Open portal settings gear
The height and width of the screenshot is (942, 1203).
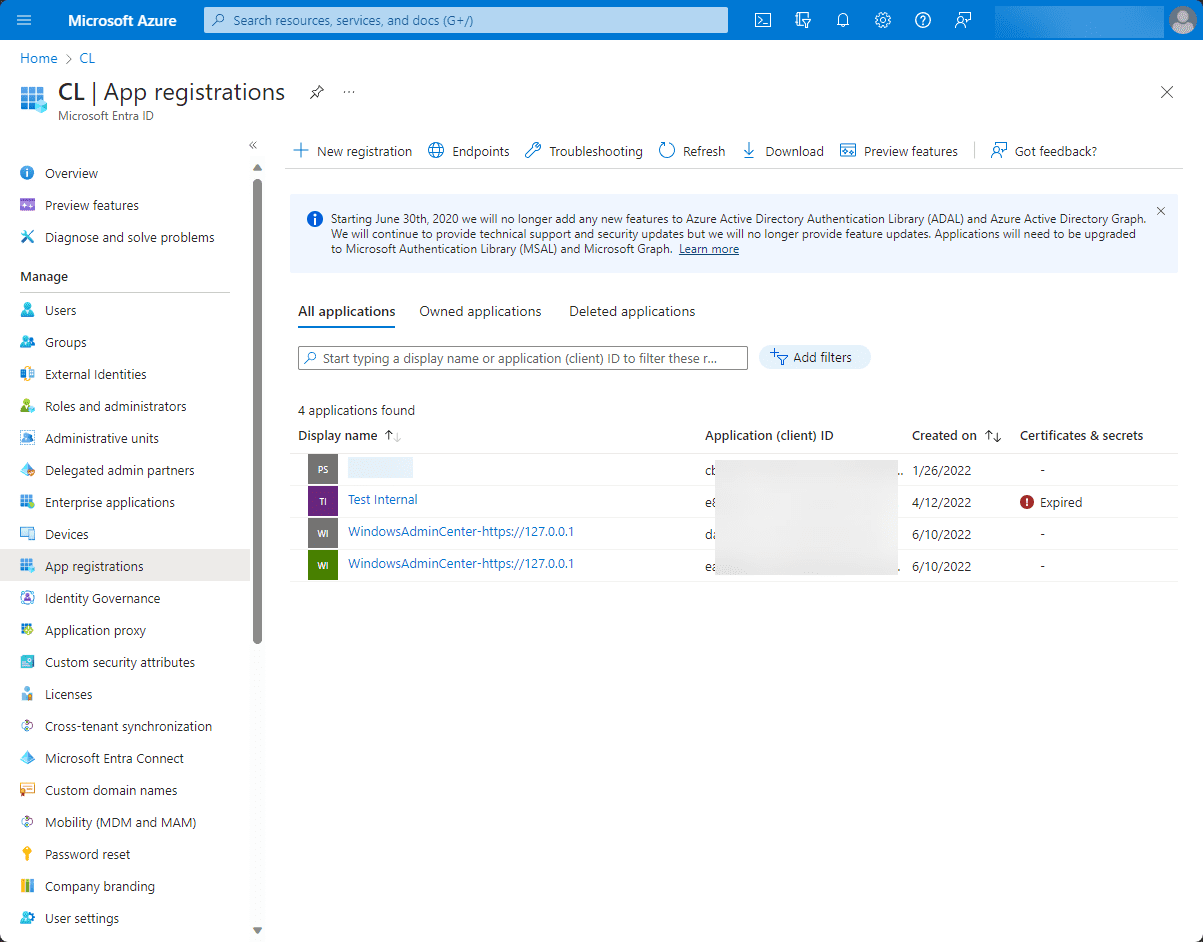pos(882,20)
